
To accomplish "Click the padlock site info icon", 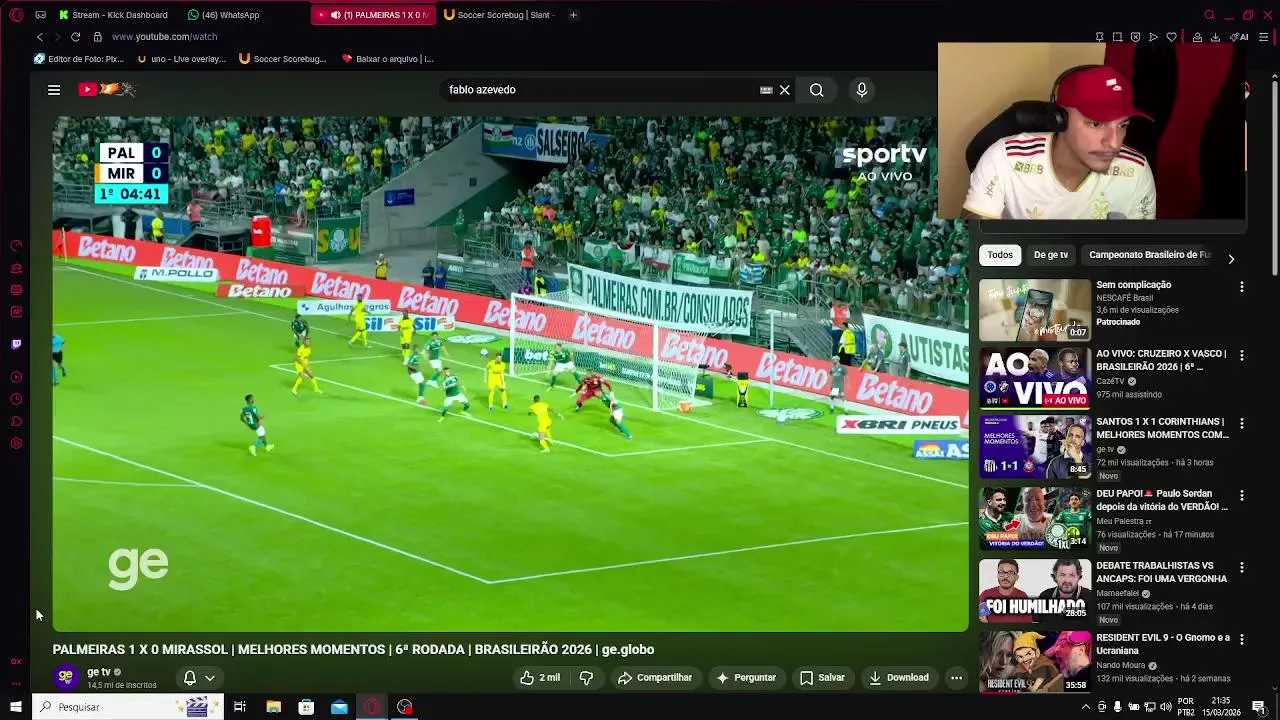I will 97,37.
